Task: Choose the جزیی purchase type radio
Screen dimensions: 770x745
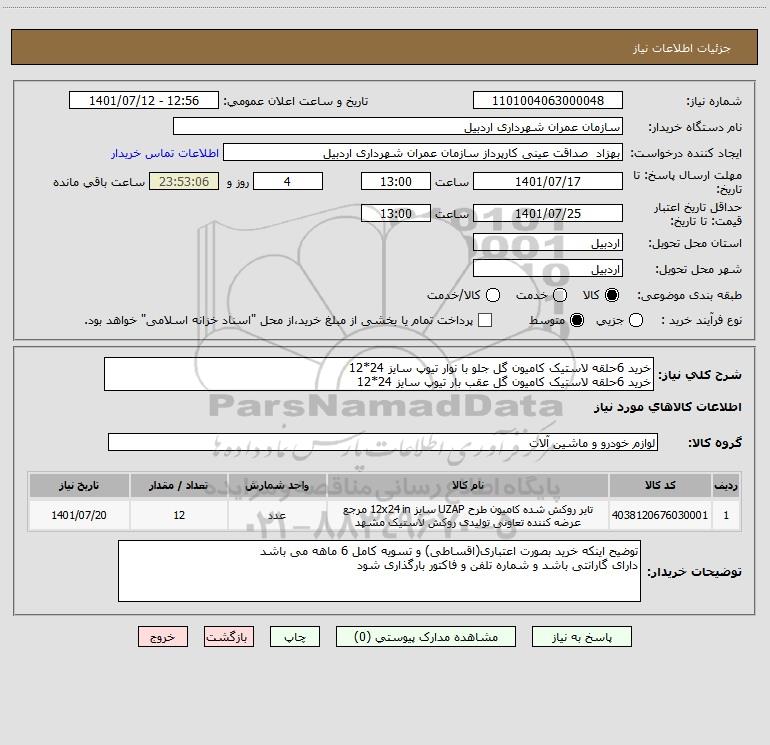Action: (636, 320)
